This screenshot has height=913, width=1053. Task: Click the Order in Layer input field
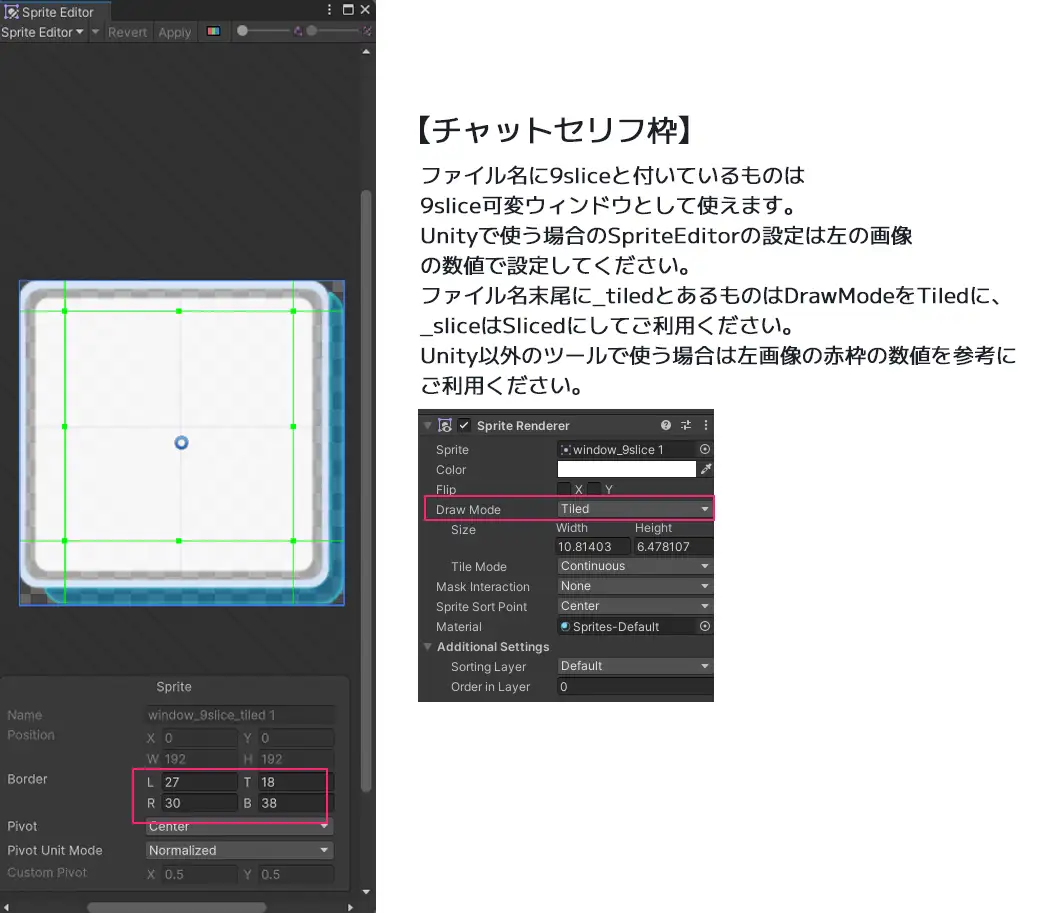pyautogui.click(x=634, y=687)
